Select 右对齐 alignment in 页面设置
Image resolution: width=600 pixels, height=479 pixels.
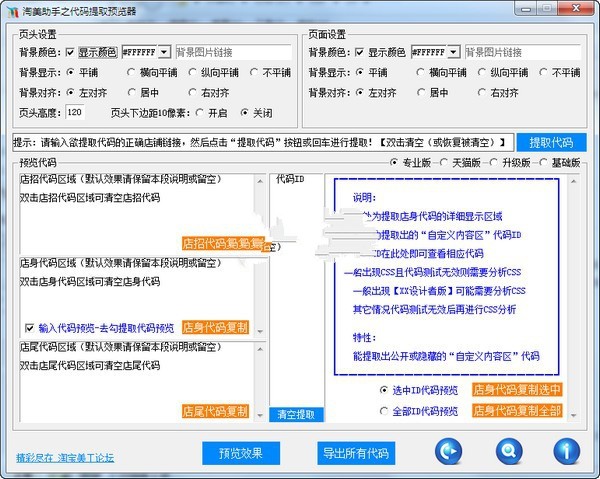coord(482,93)
